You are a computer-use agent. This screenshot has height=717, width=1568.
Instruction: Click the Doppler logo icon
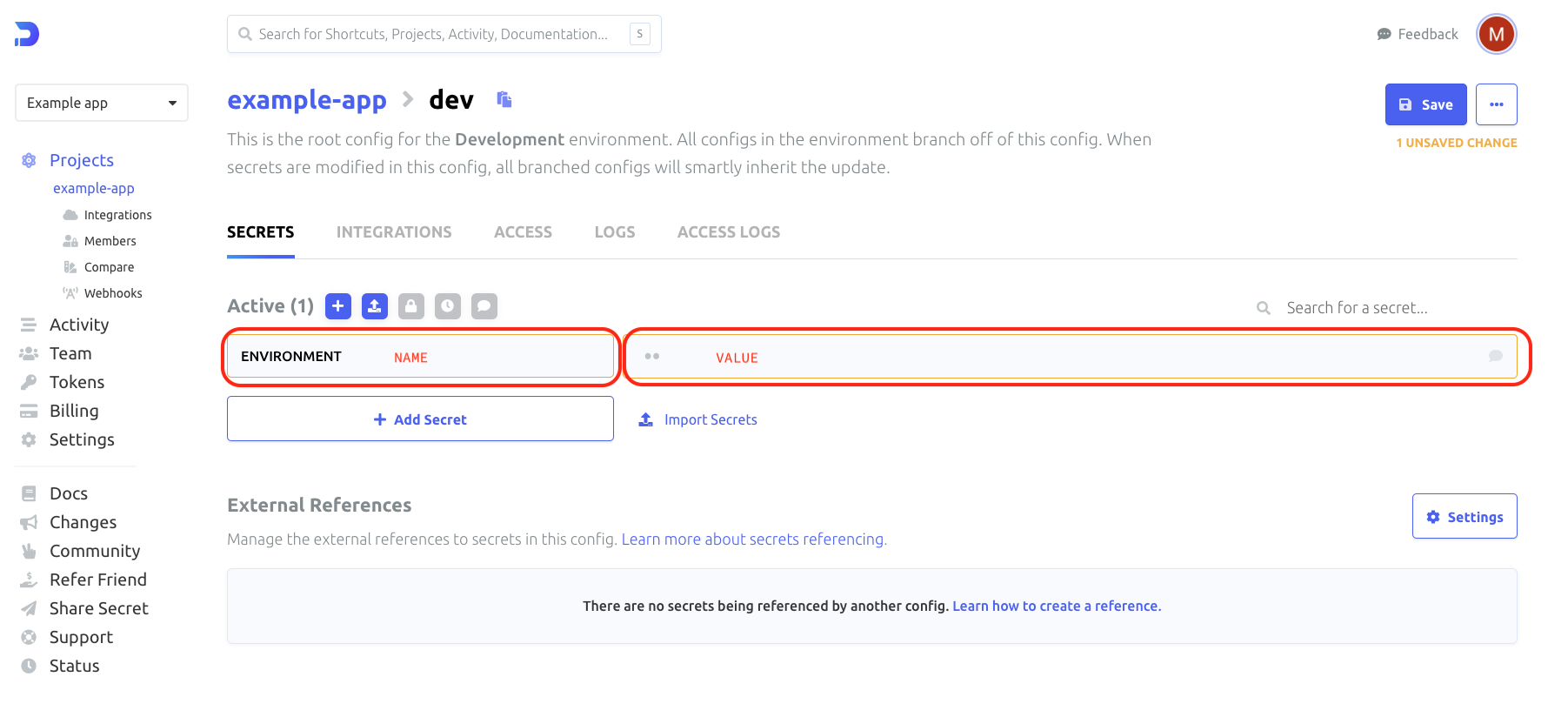(x=27, y=34)
